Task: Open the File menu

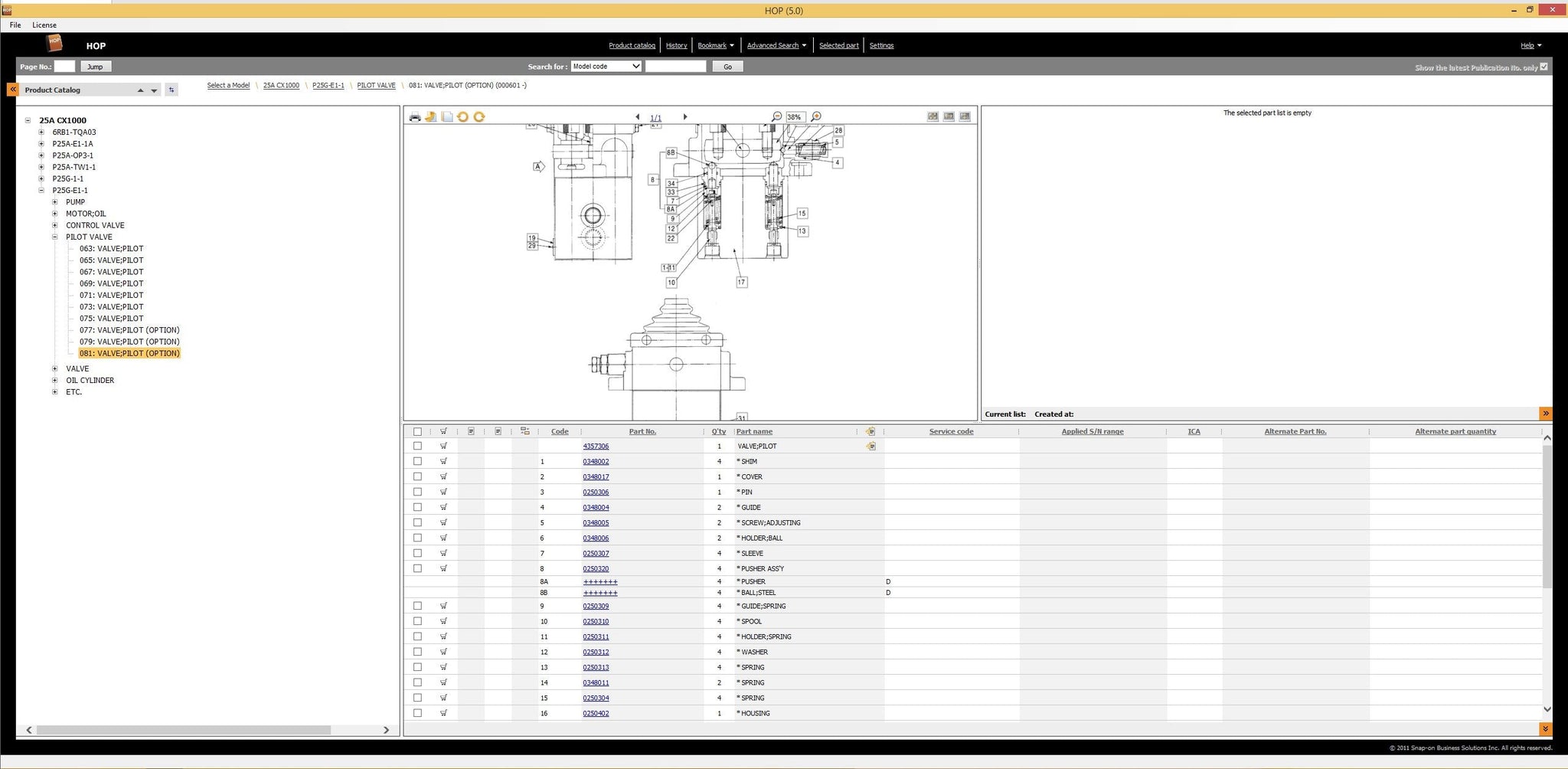Action: (15, 25)
